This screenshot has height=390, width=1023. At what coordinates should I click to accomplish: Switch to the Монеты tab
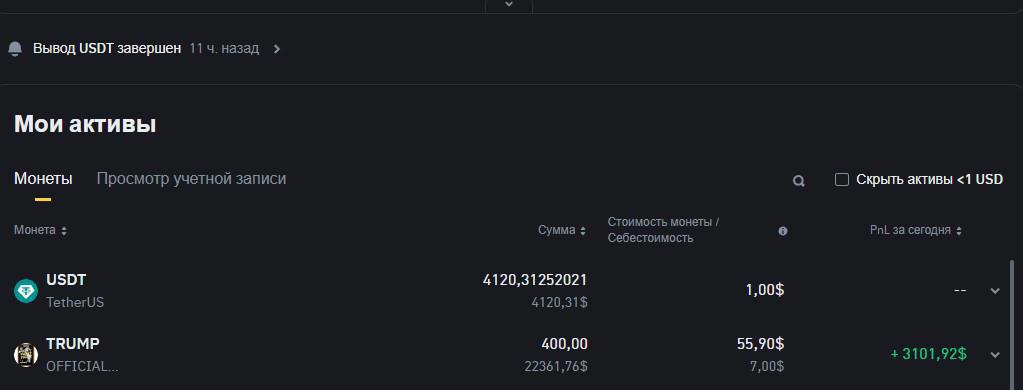(43, 179)
